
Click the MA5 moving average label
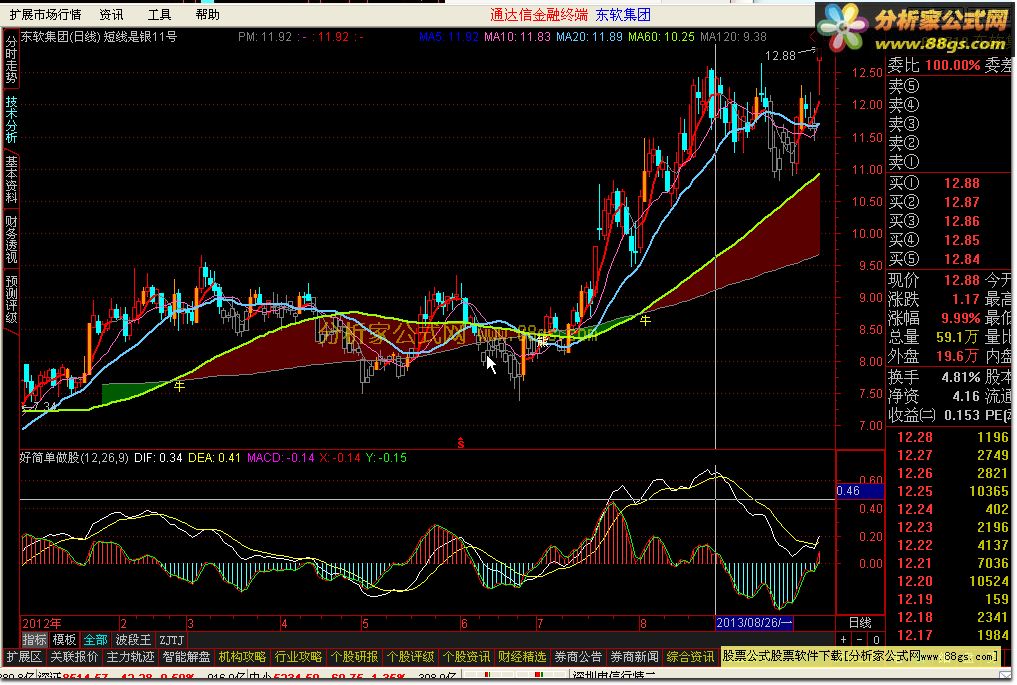pos(449,37)
